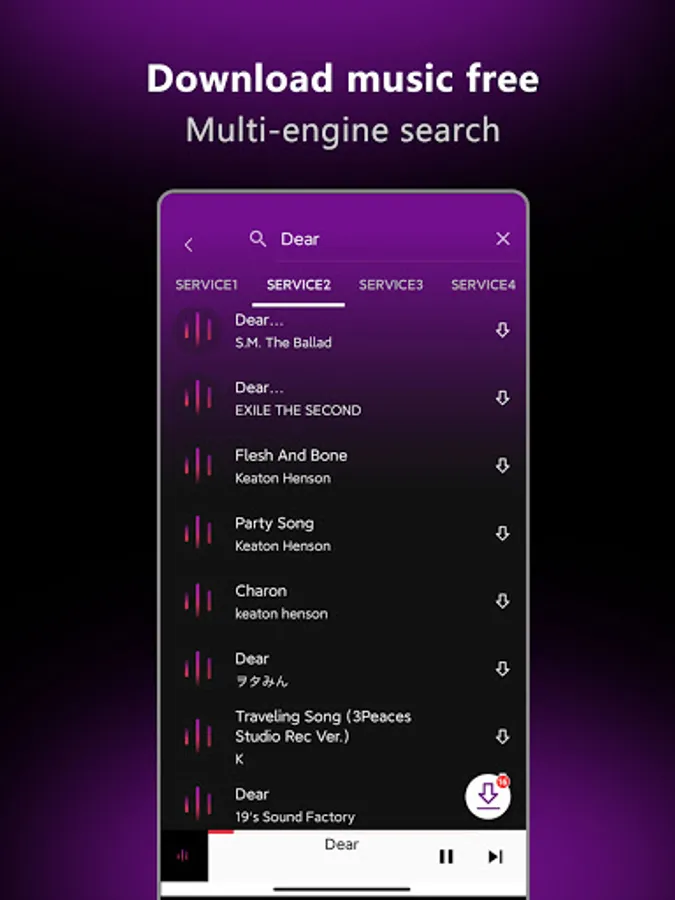This screenshot has height=900, width=675.
Task: Click the magnifier search icon
Action: tap(258, 239)
